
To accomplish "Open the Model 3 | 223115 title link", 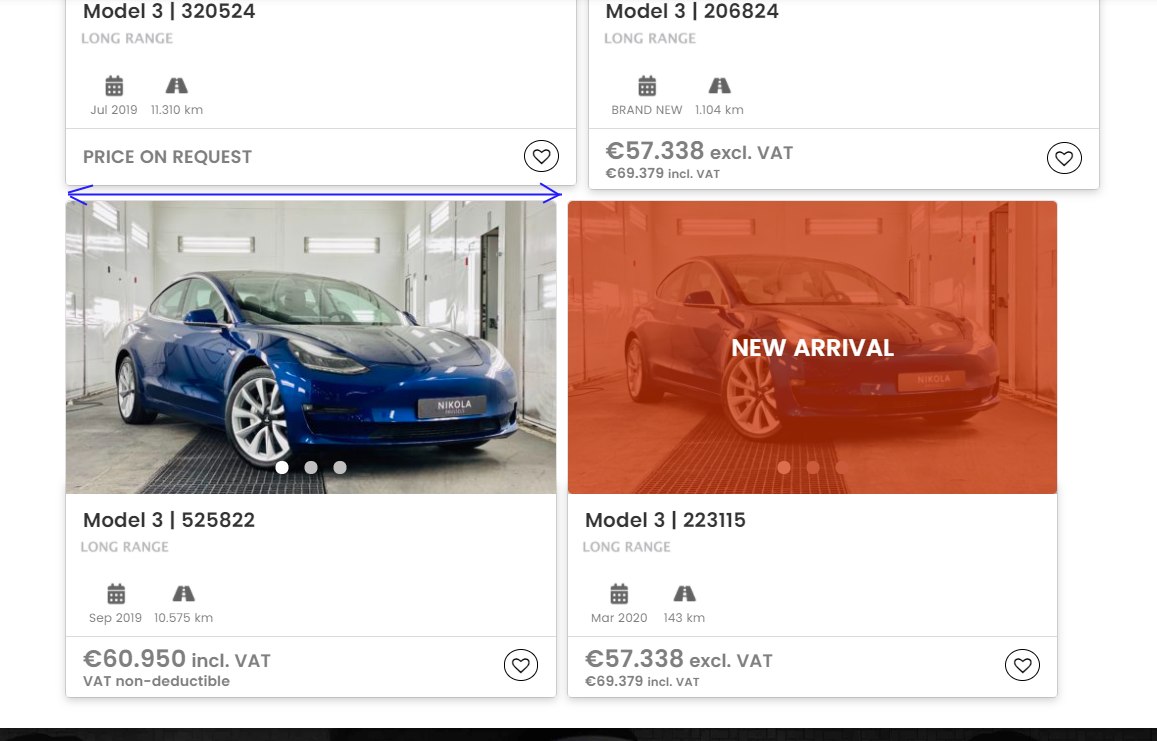I will click(x=665, y=520).
